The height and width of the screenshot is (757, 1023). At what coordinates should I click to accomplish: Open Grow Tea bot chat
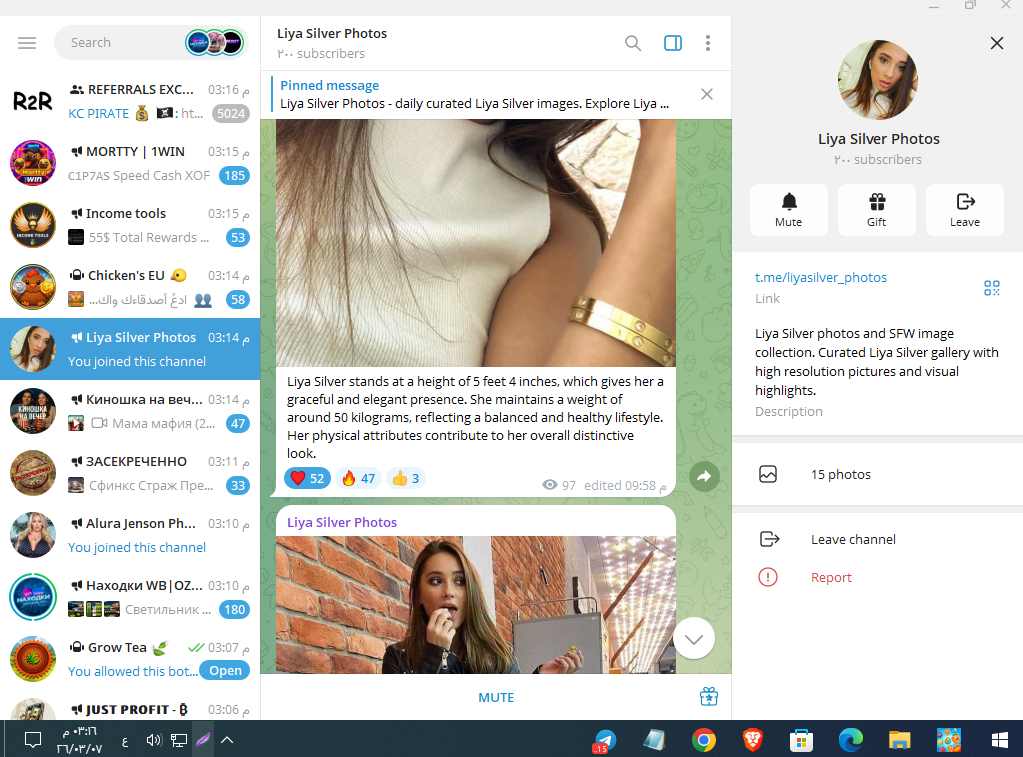(x=130, y=659)
